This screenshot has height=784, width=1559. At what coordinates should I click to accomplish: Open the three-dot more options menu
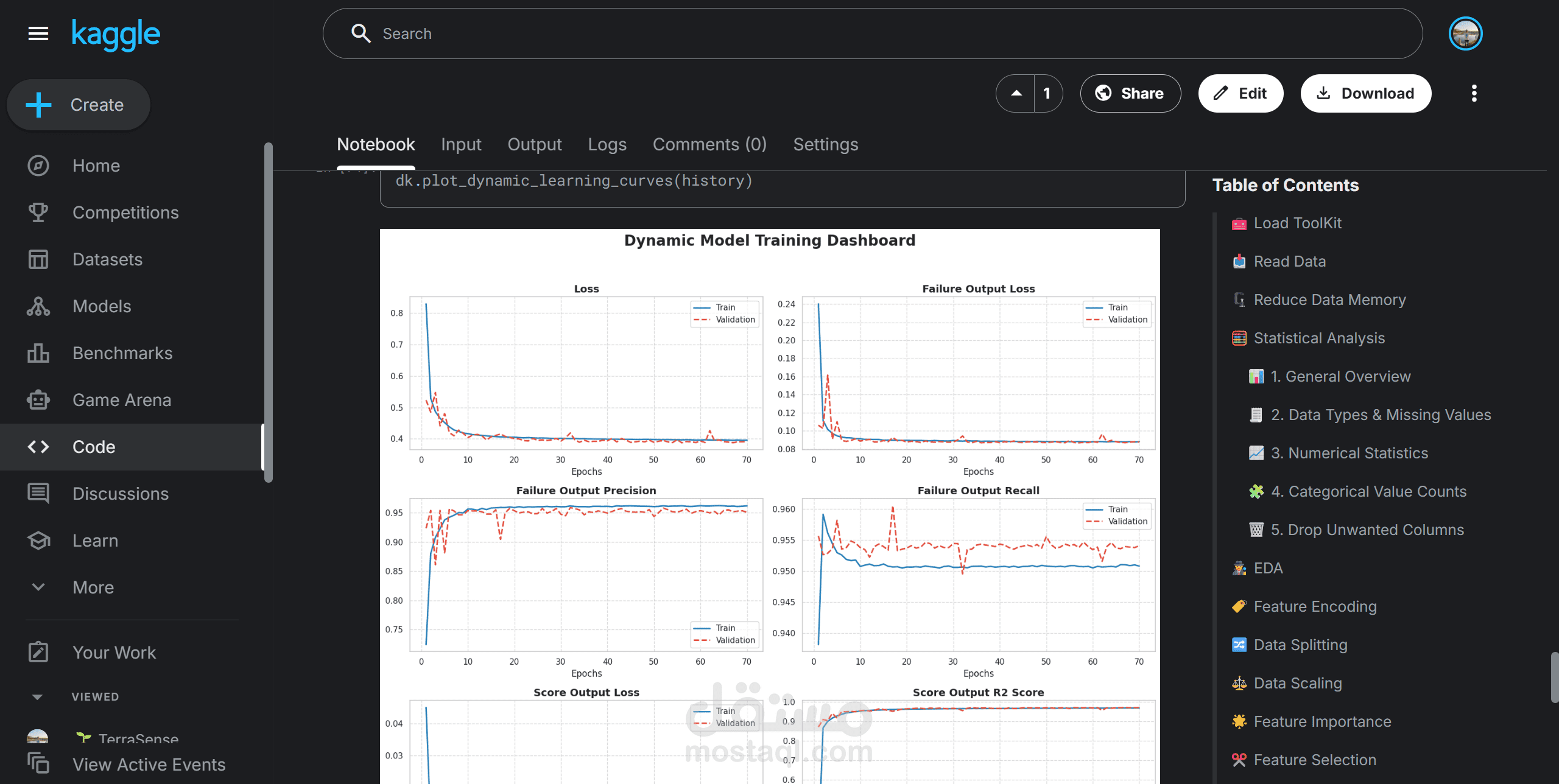(1474, 93)
